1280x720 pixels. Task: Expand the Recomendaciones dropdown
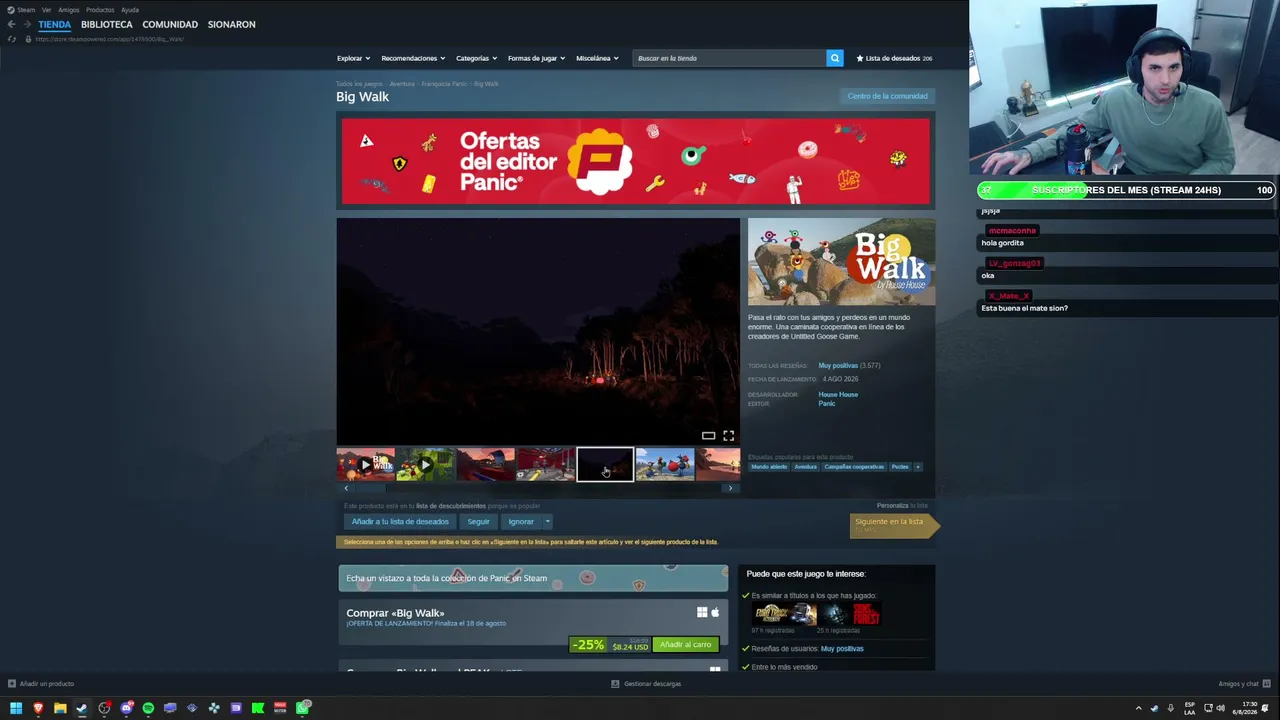pos(413,58)
